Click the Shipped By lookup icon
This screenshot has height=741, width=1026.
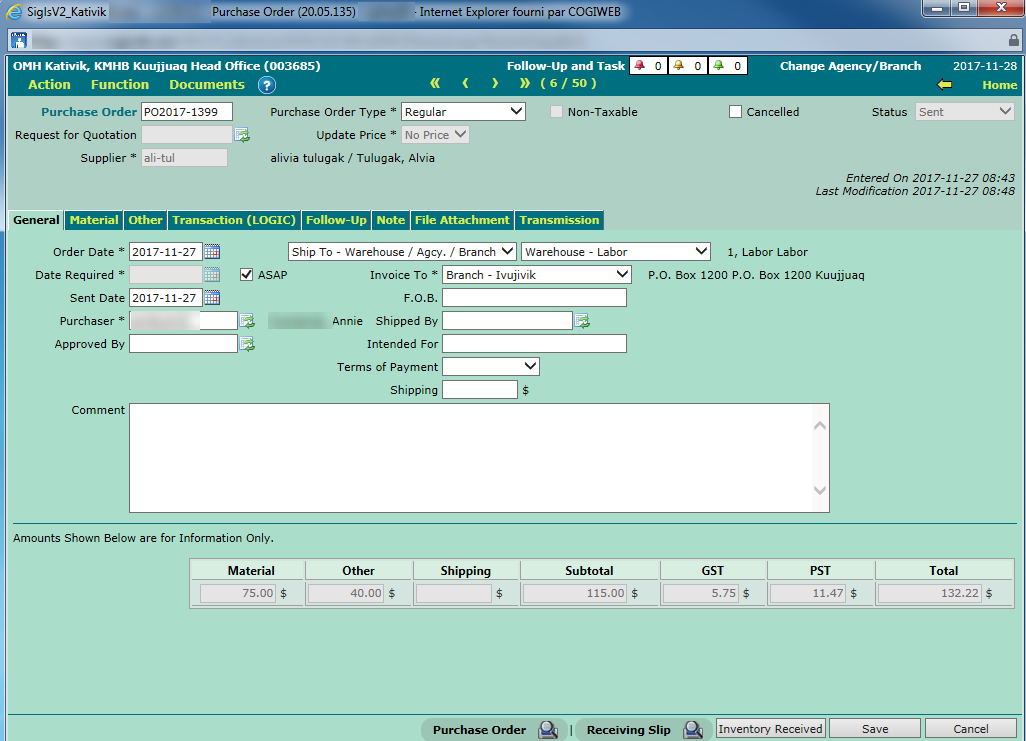point(582,321)
